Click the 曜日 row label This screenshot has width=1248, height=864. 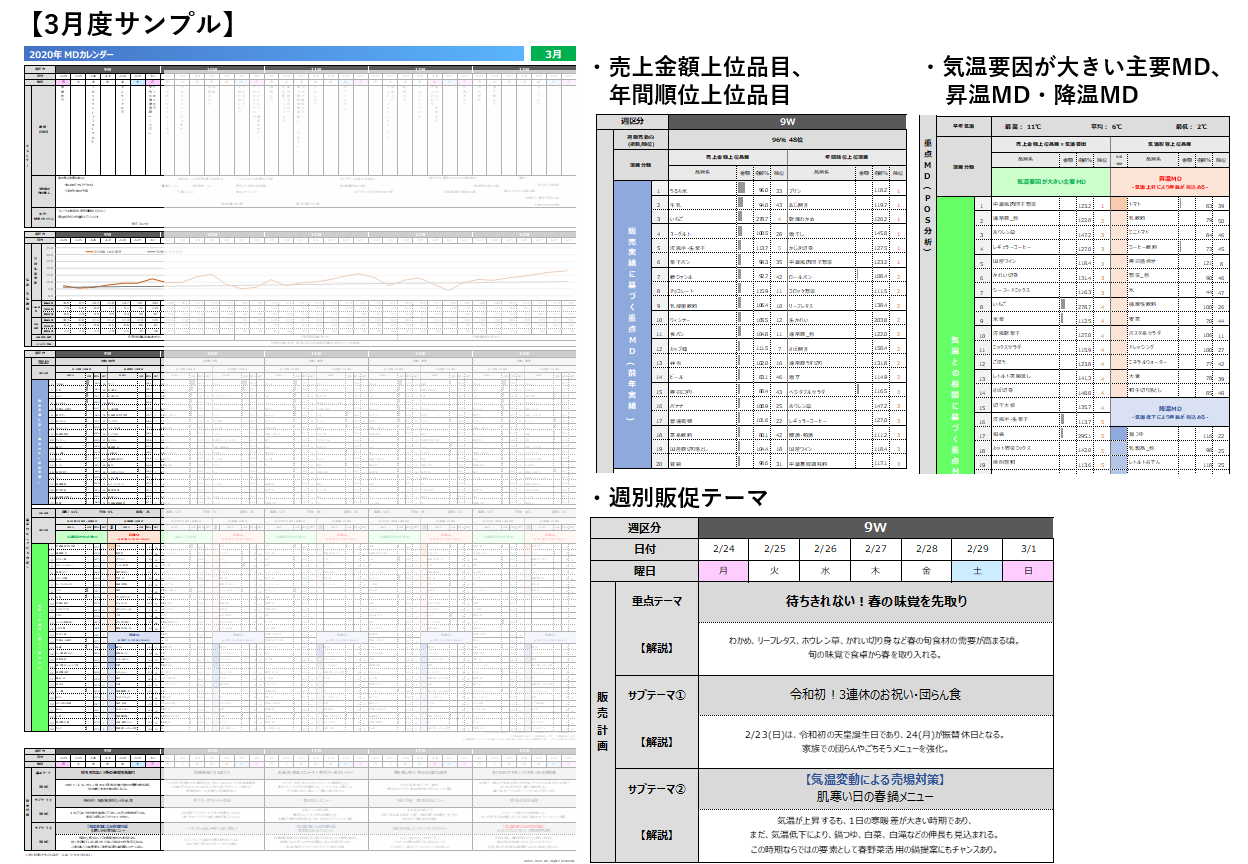click(x=644, y=571)
